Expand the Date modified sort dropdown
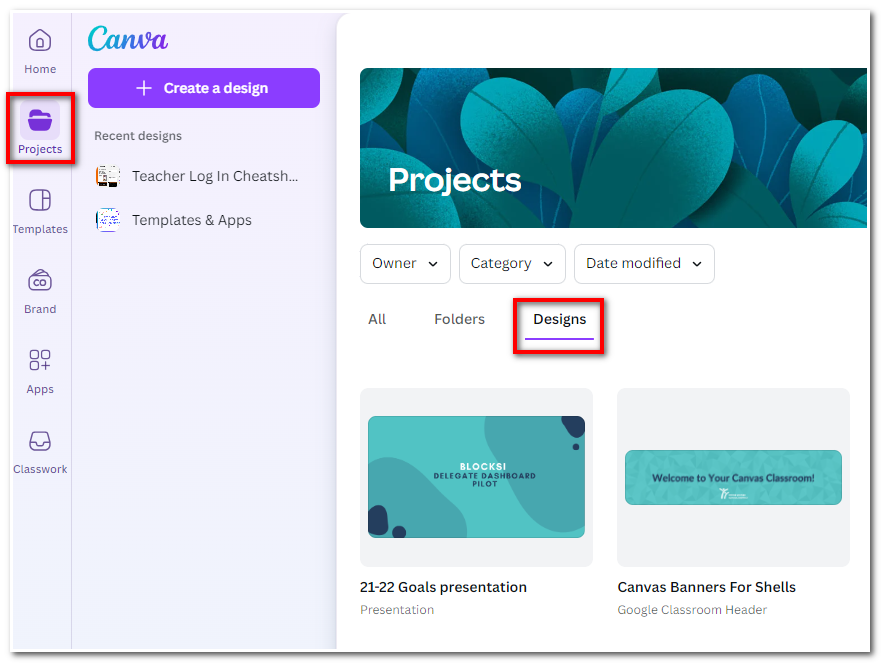This screenshot has width=881, height=663. [x=644, y=264]
